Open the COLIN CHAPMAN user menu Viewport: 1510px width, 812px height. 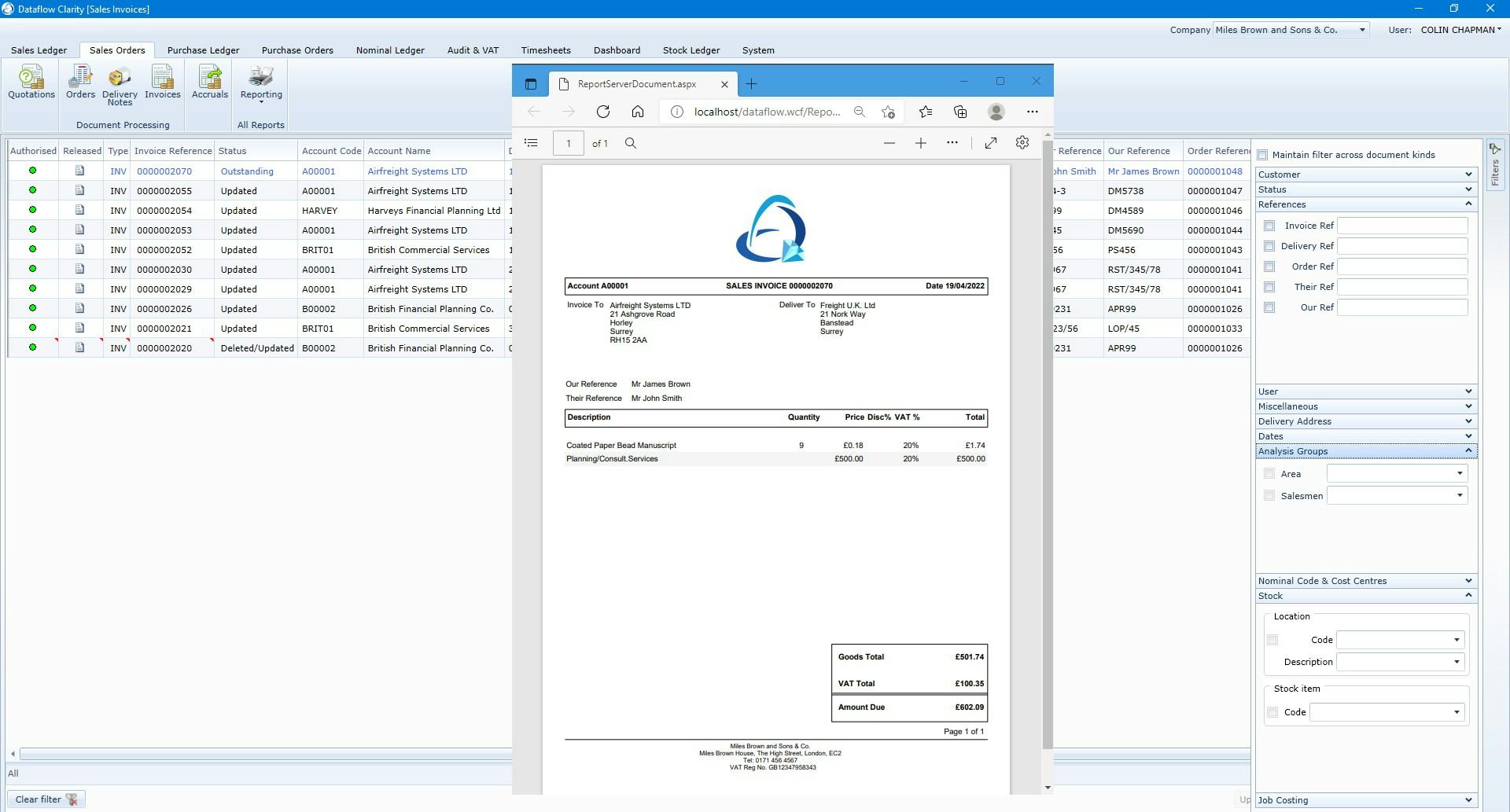[1460, 30]
